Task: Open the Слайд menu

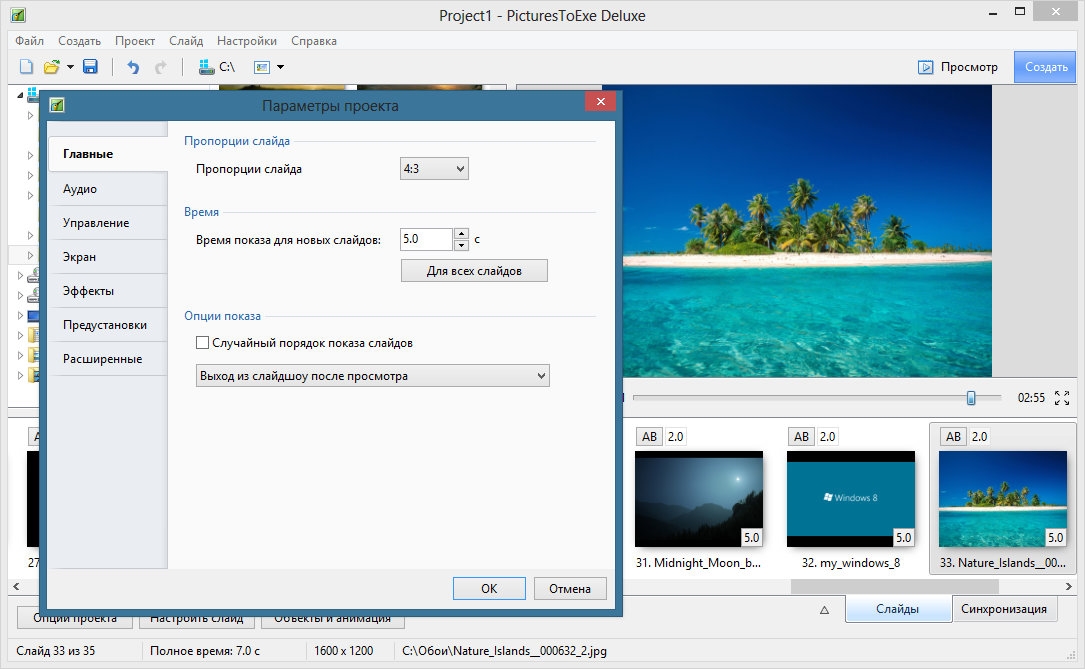Action: [186, 41]
